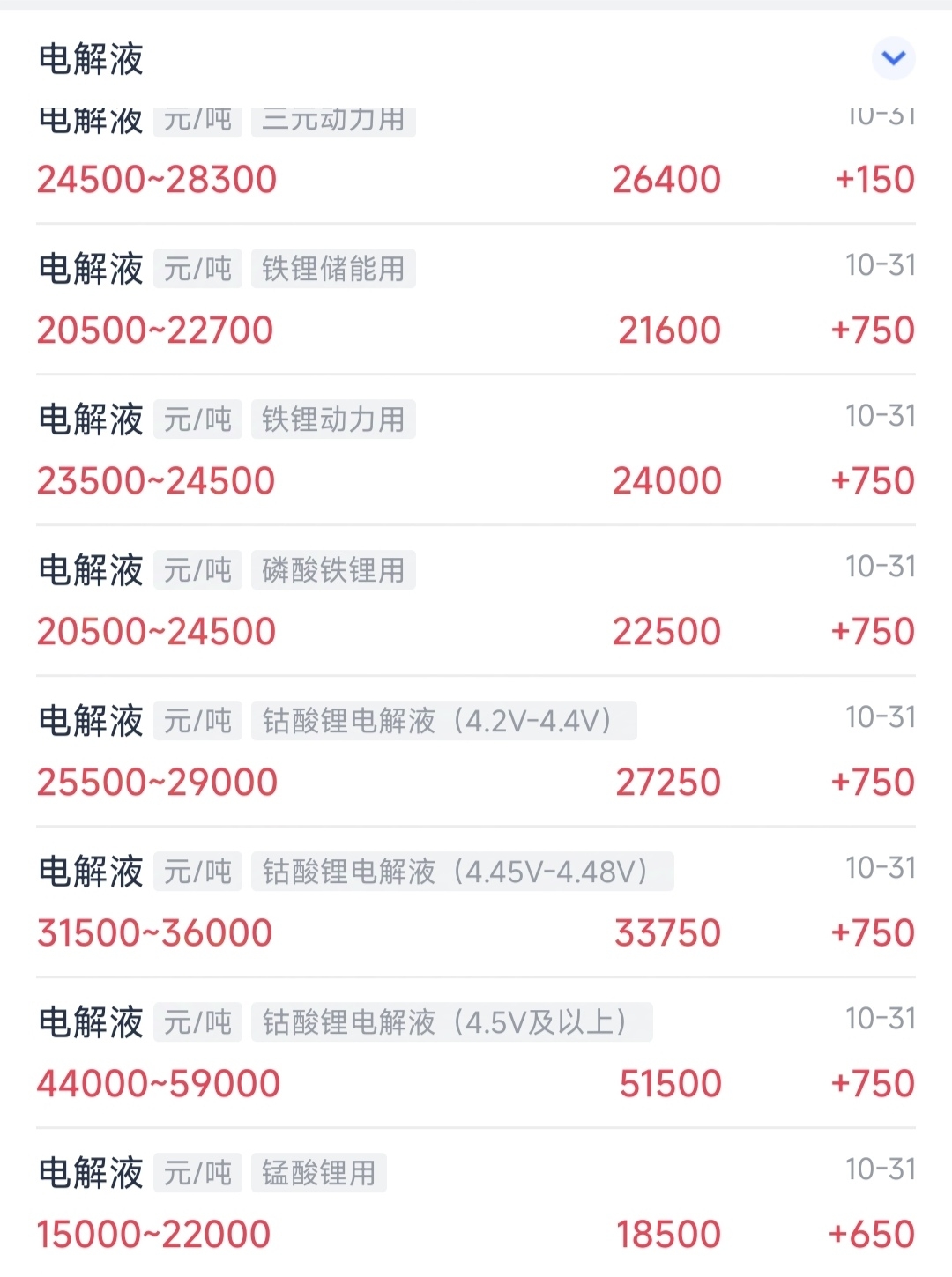Tap the 电解液 section header title
Screen dimensions: 952x1277
tap(91, 59)
